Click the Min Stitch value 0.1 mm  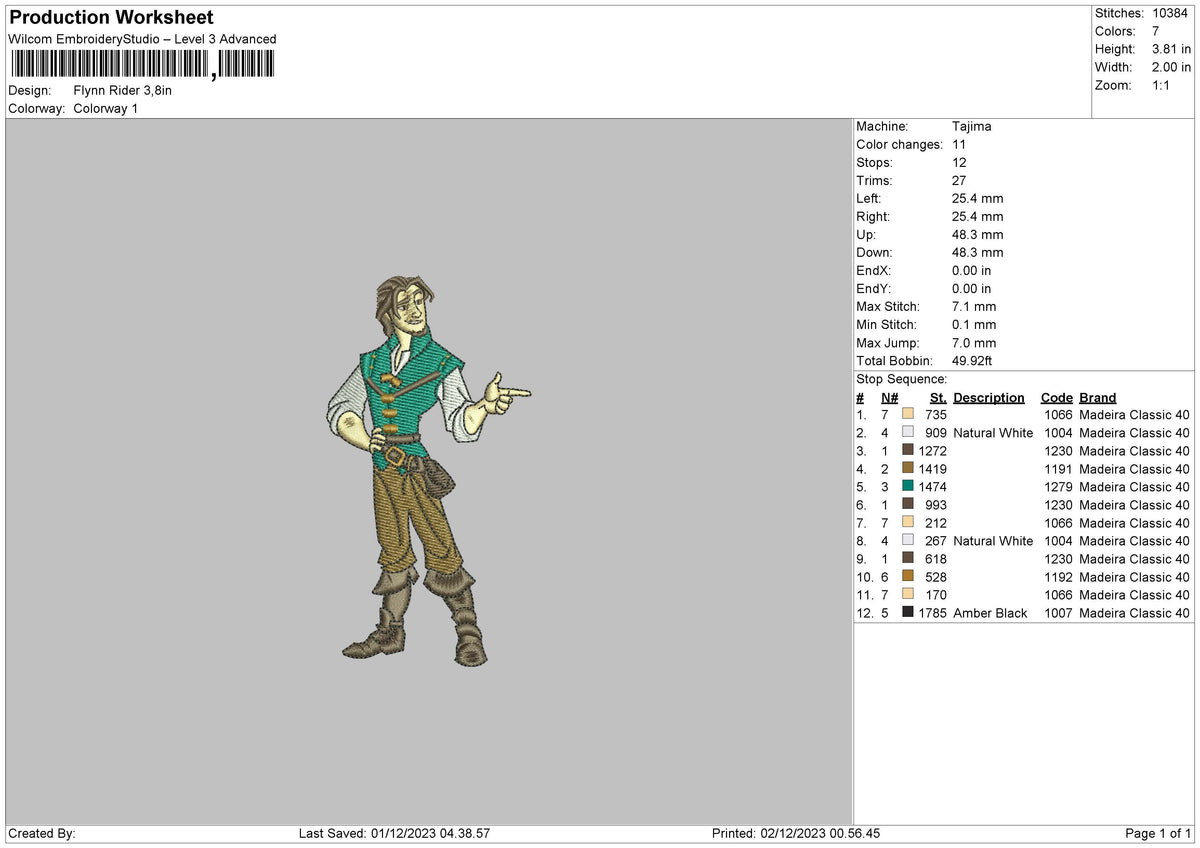(974, 325)
